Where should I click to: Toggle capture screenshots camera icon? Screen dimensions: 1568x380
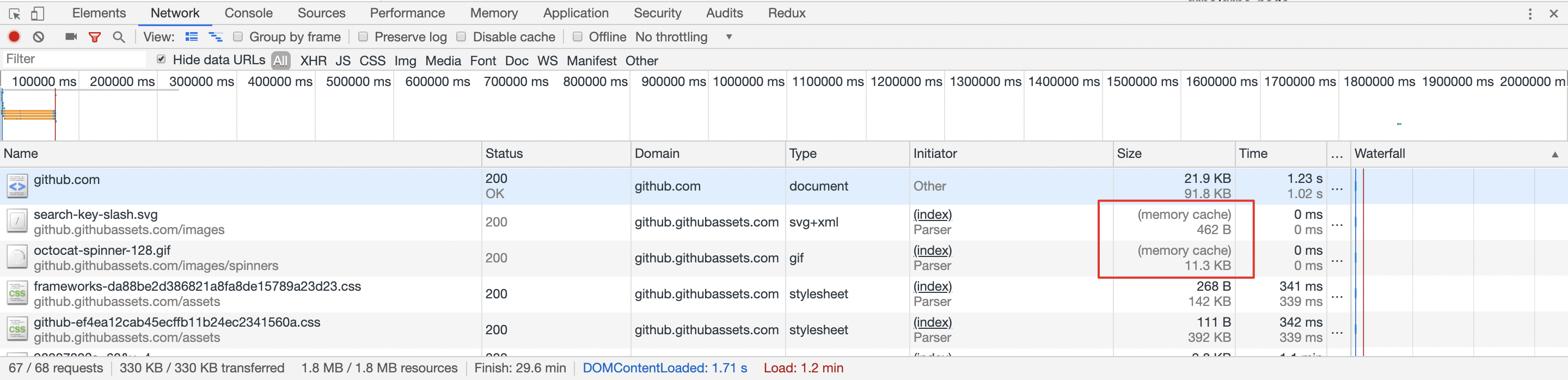point(71,37)
